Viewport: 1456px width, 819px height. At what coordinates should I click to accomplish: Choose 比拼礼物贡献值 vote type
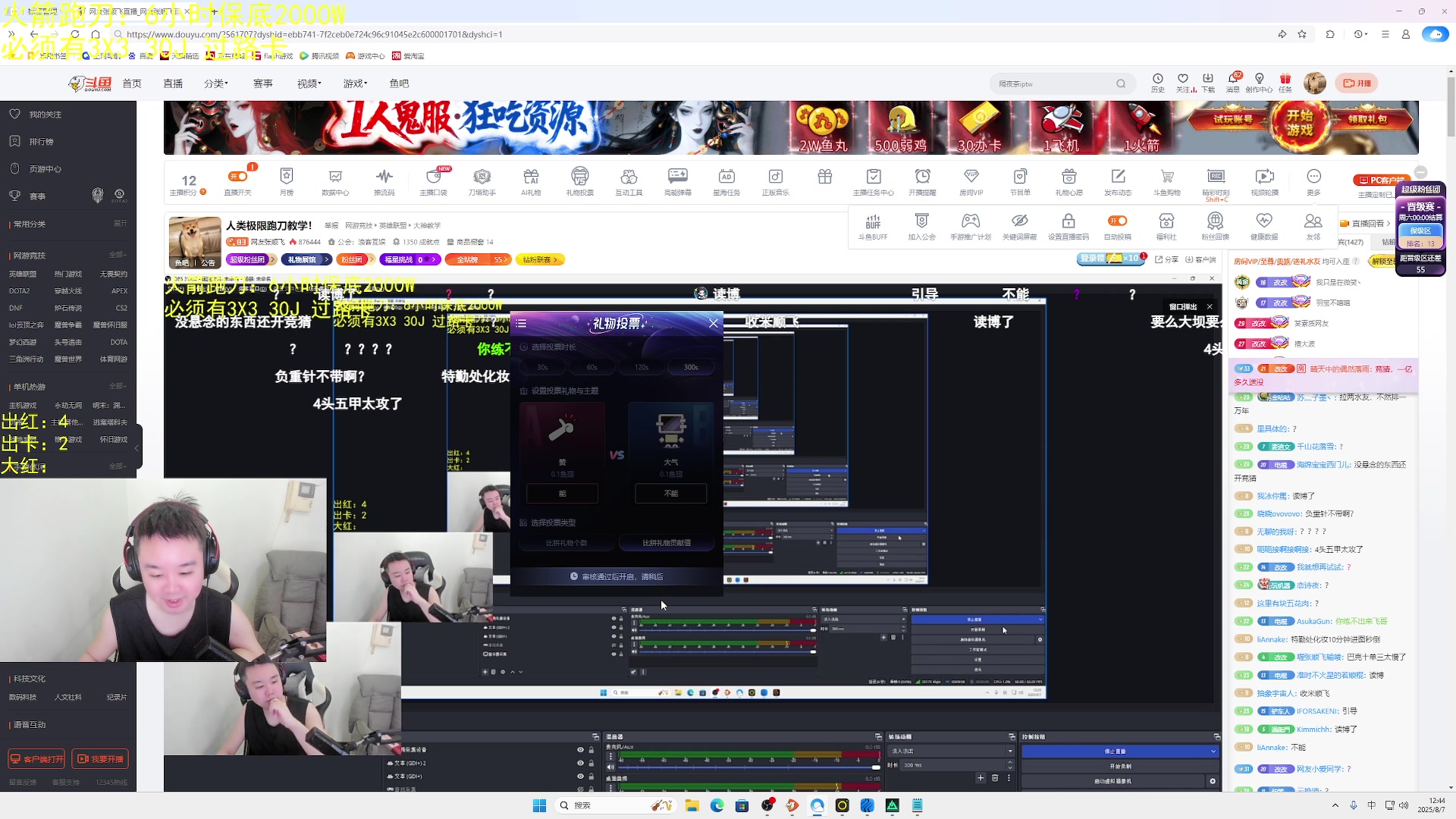point(667,543)
